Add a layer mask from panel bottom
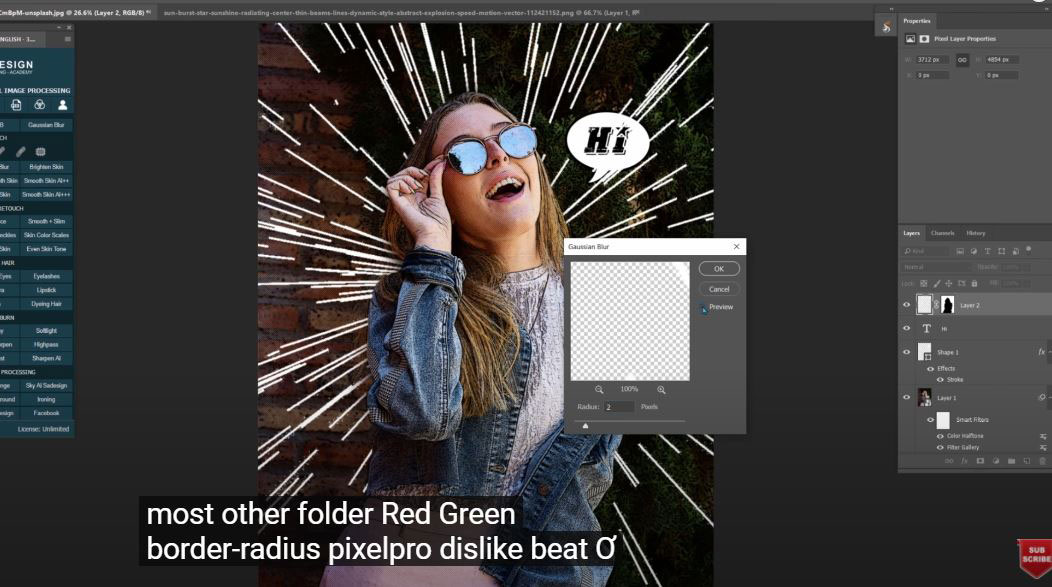 pos(980,461)
